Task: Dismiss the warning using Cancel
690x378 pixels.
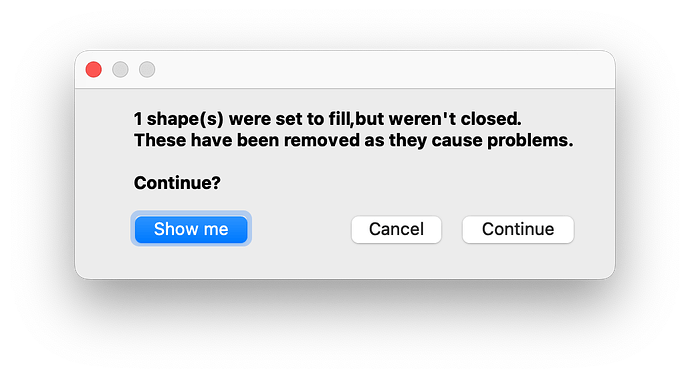Action: coord(396,229)
